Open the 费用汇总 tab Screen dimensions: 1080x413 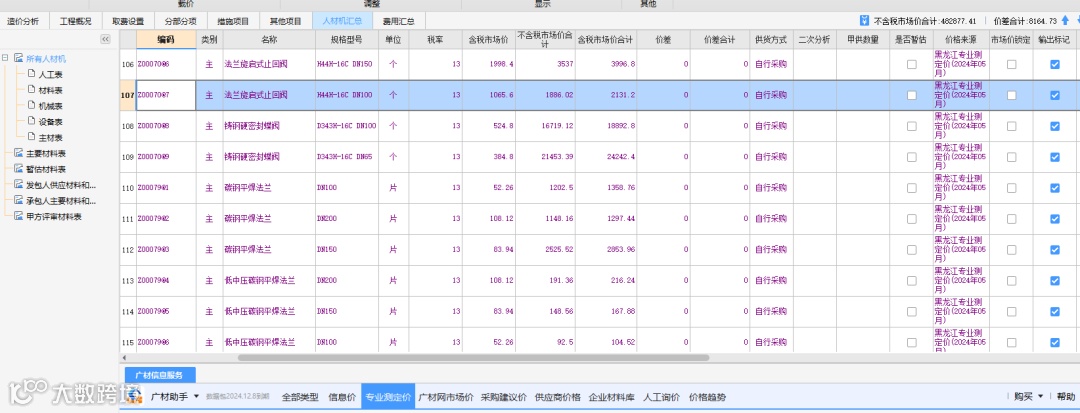398,21
